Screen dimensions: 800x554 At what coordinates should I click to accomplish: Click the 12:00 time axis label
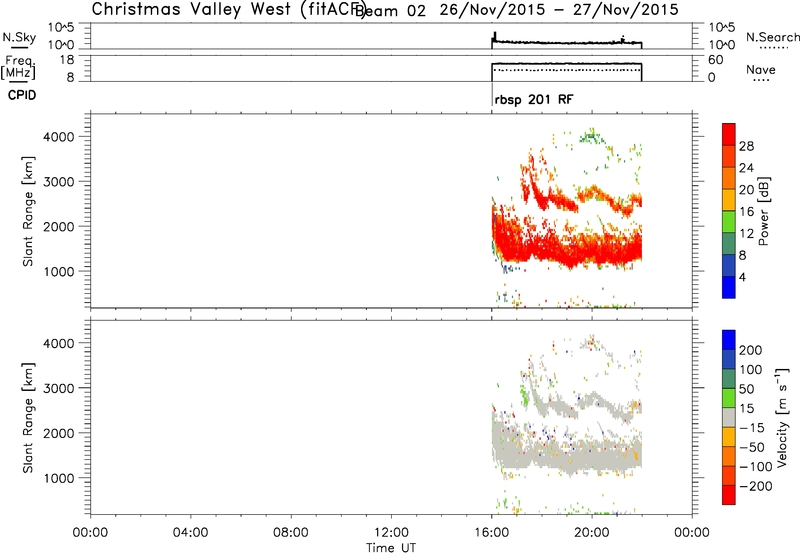coord(391,533)
